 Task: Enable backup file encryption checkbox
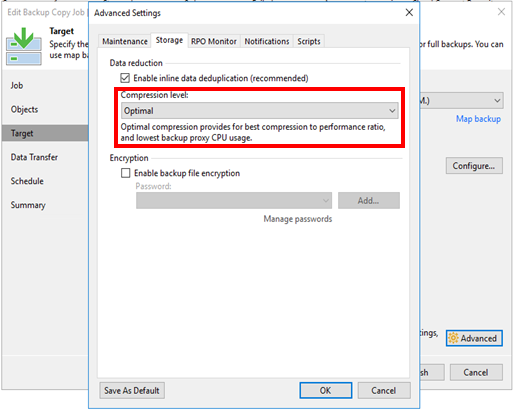[125, 173]
